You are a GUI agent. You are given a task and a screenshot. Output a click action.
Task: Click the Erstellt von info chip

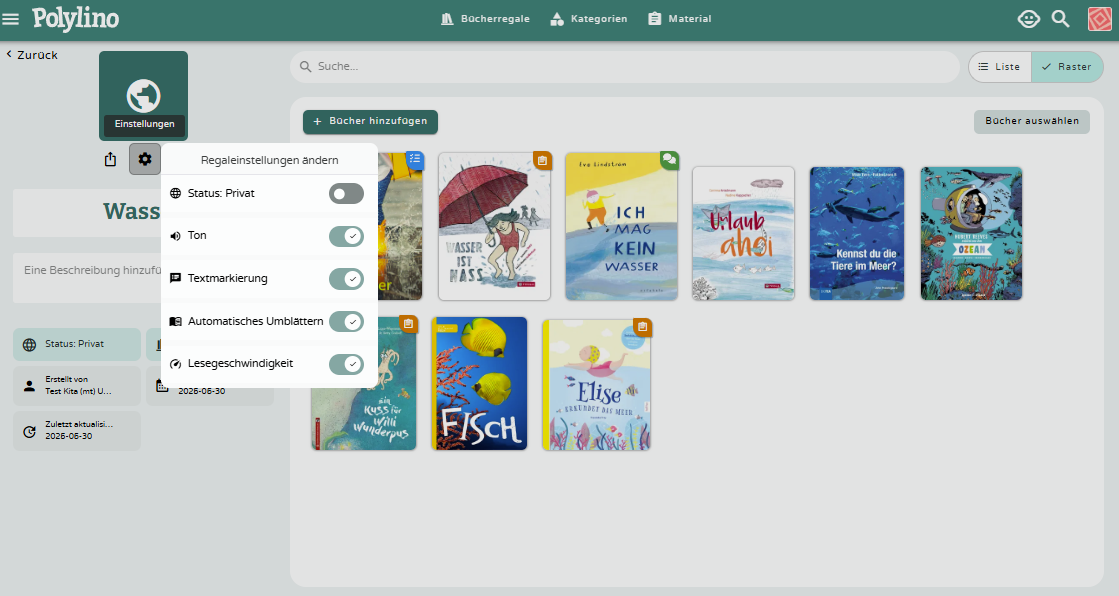77,385
